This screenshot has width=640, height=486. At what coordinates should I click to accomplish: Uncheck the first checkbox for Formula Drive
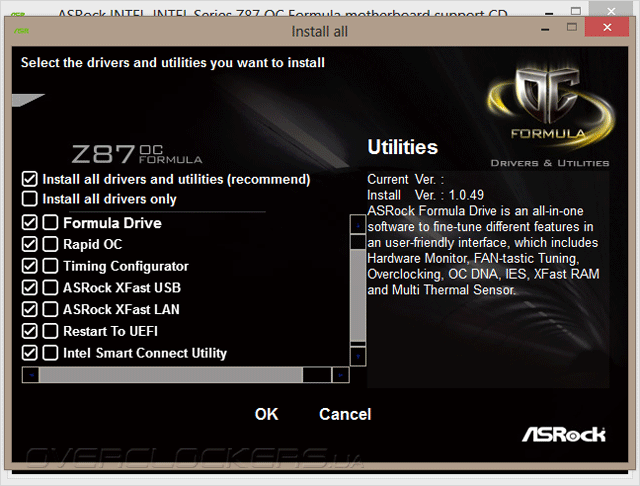30,223
